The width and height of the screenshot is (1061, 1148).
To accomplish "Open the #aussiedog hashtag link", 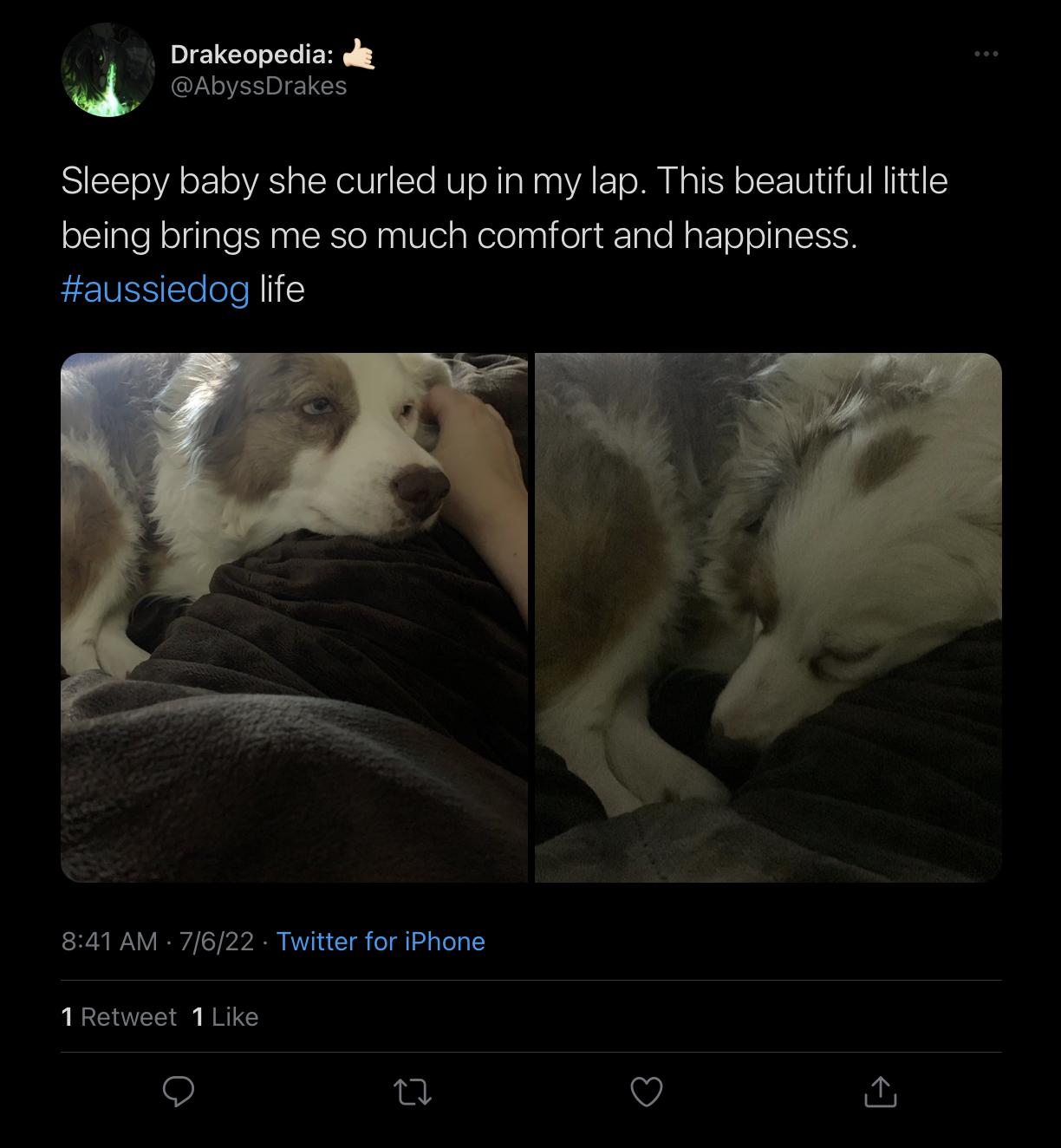I will click(156, 289).
